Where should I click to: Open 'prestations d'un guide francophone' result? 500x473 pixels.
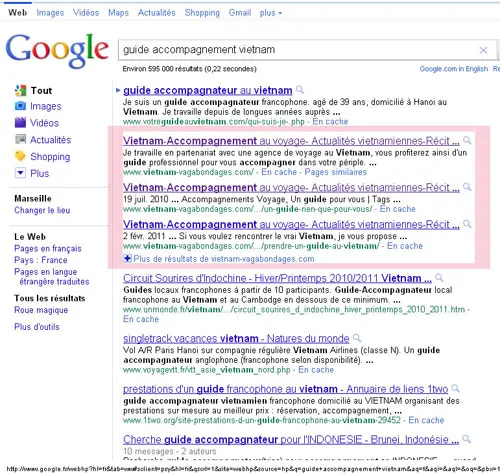(x=285, y=389)
